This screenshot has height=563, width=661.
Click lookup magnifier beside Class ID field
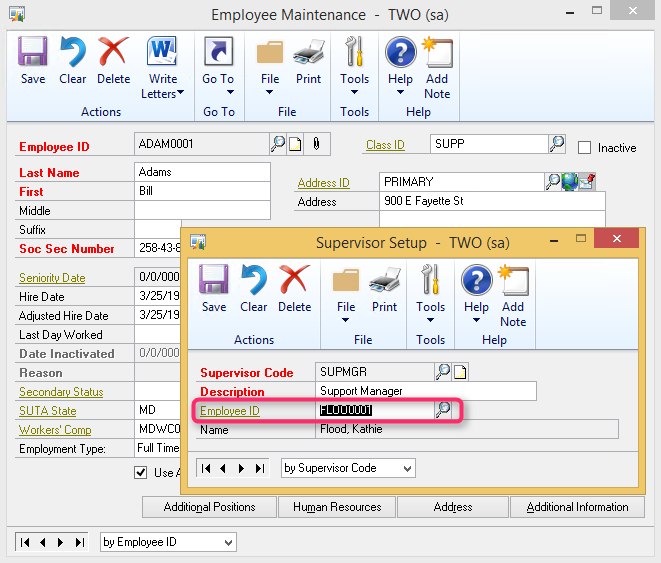(557, 144)
